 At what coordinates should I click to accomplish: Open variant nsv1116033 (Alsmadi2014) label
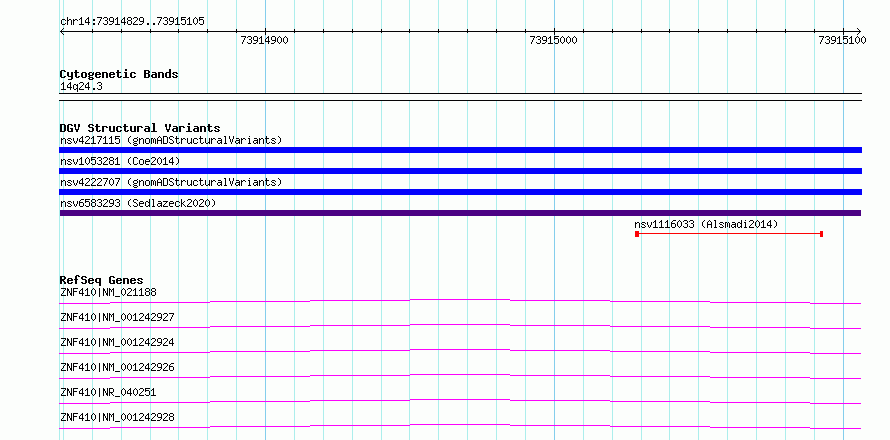point(706,224)
